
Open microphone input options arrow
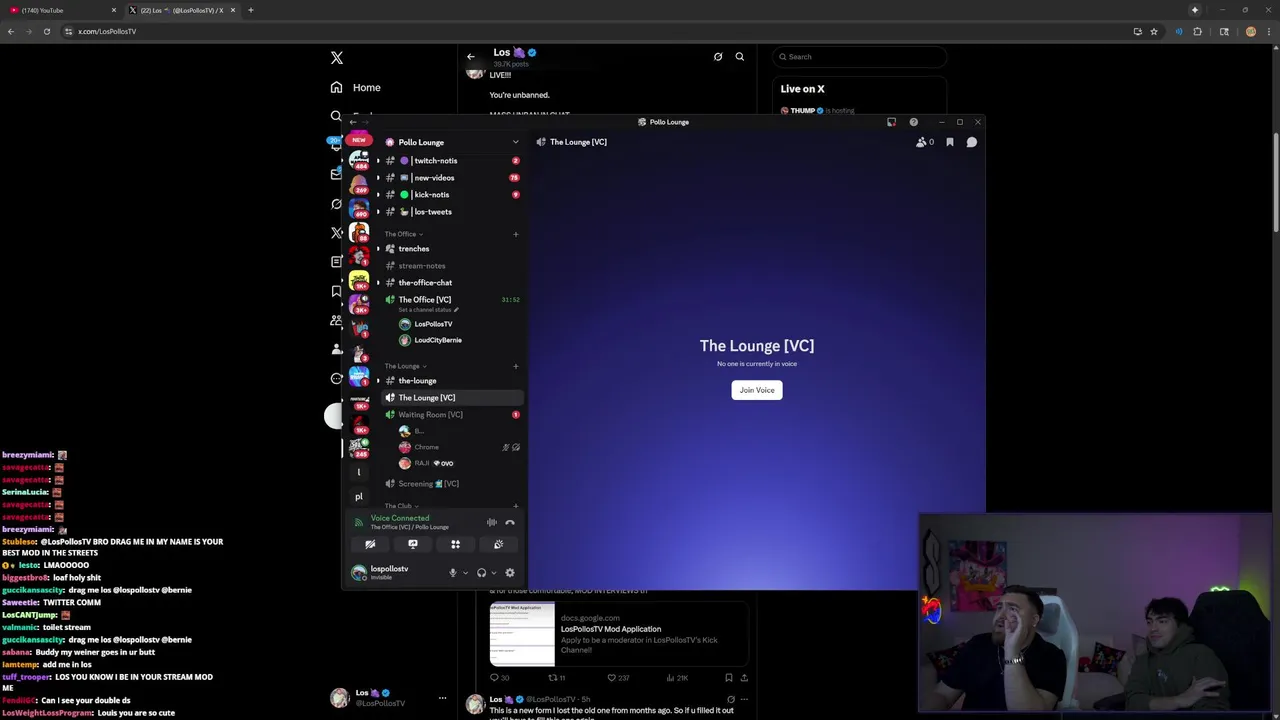click(464, 573)
